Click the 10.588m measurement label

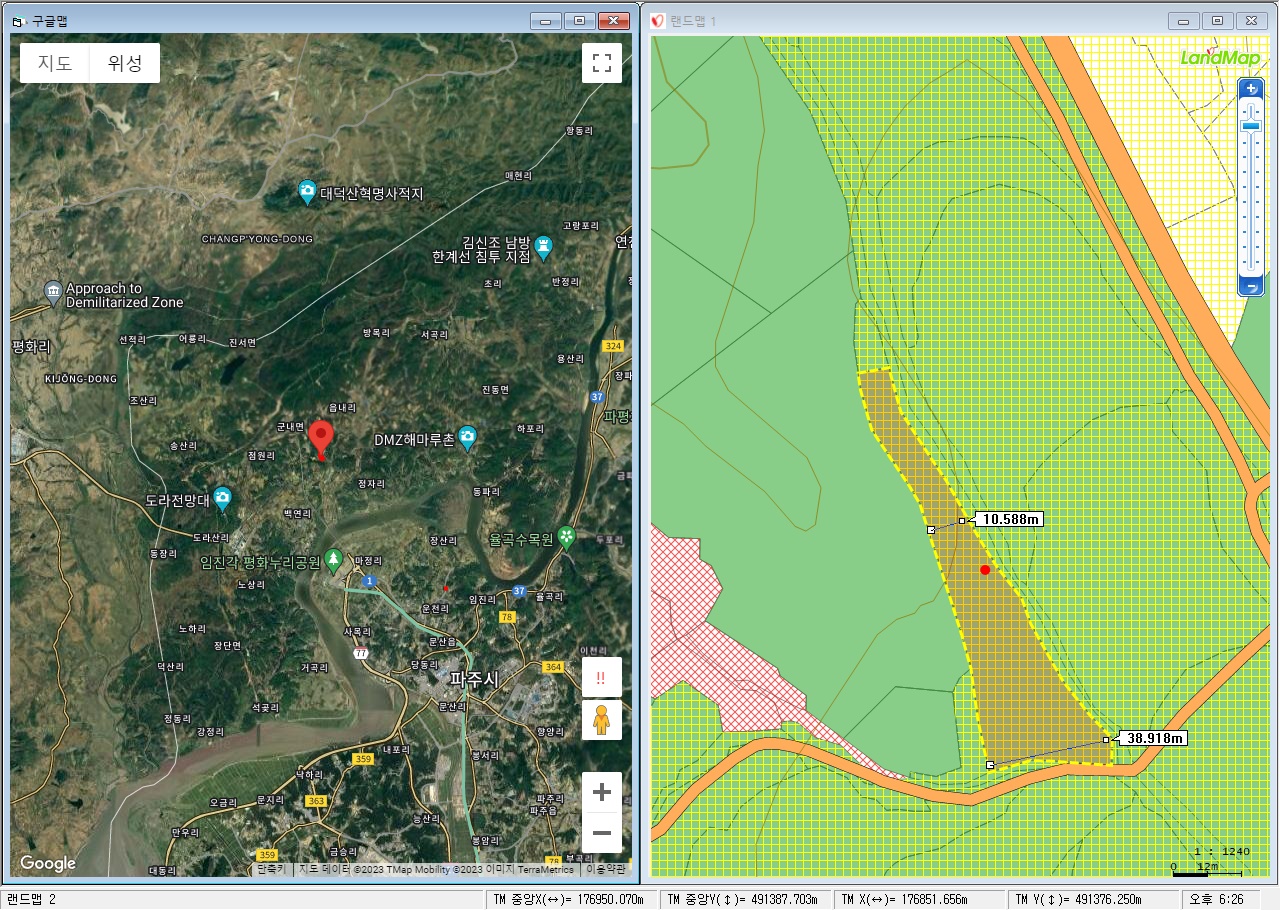1009,519
